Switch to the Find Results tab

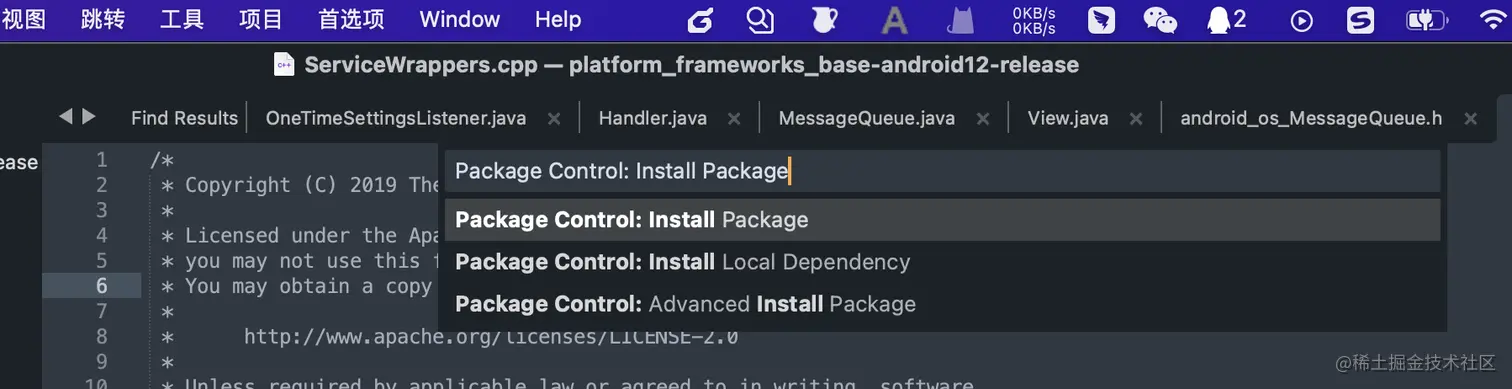[184, 118]
